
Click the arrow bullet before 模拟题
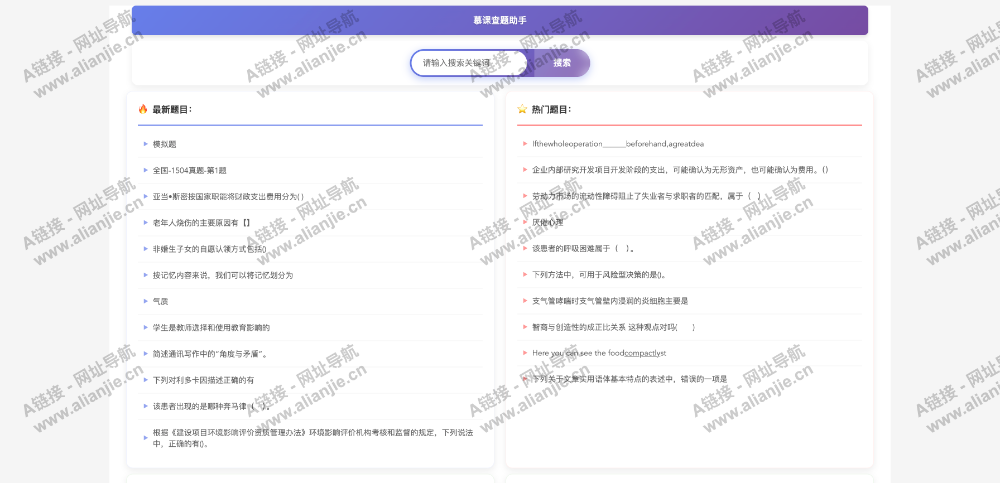tap(145, 144)
